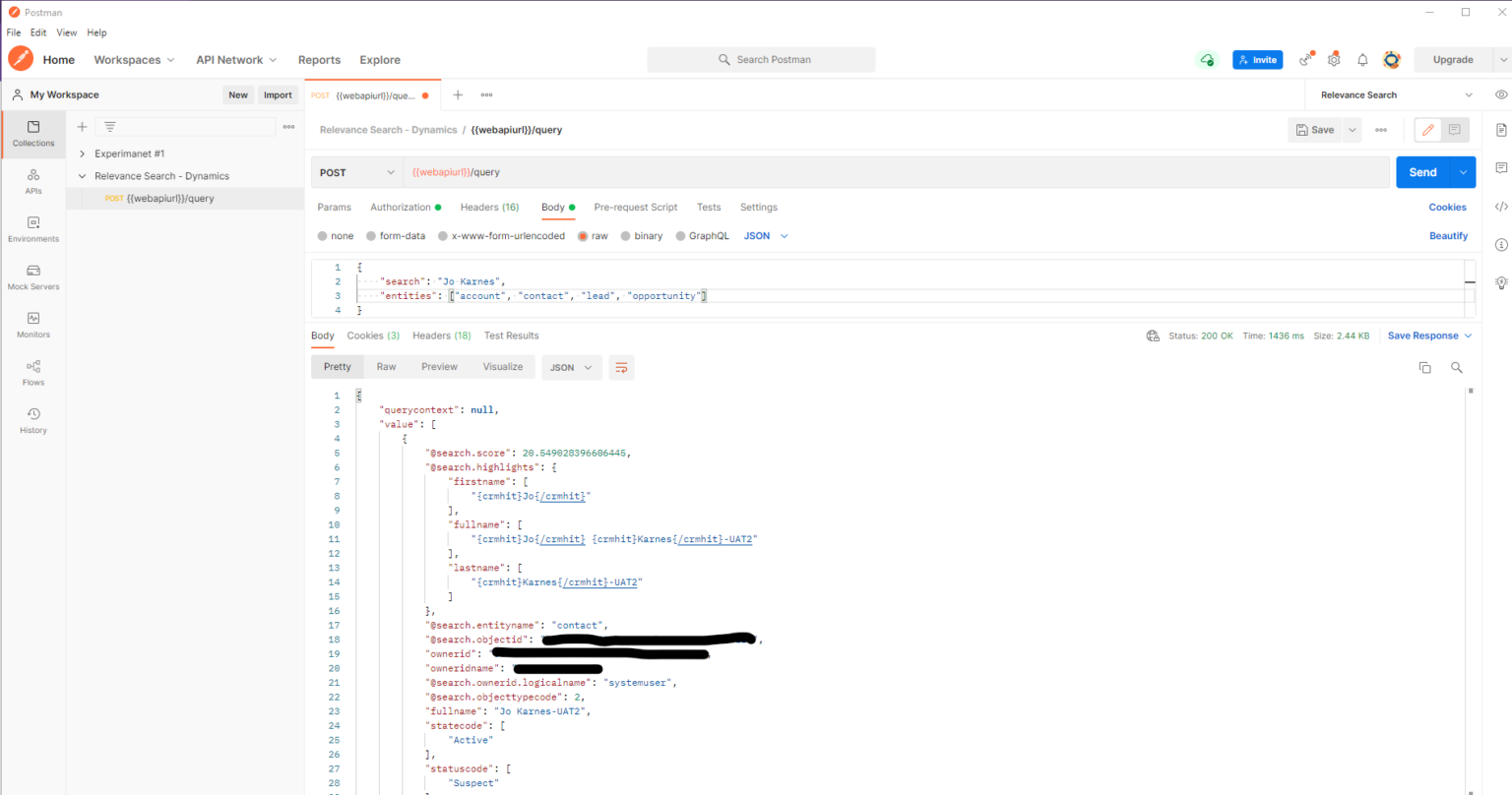Open the Flows panel in the sidebar
This screenshot has width=1512, height=795.
pos(32,371)
